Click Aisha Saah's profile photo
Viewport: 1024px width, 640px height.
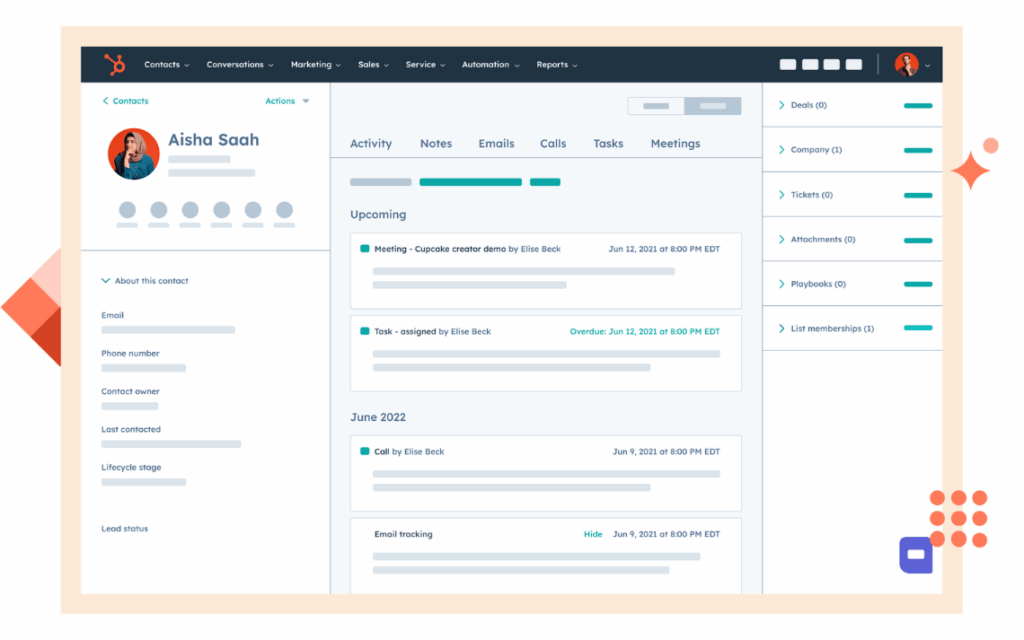click(x=133, y=154)
